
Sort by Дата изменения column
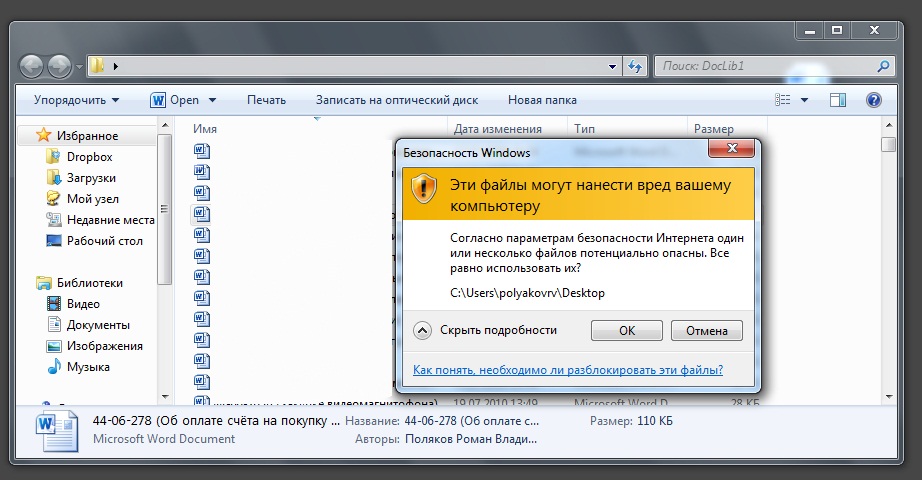pos(497,129)
